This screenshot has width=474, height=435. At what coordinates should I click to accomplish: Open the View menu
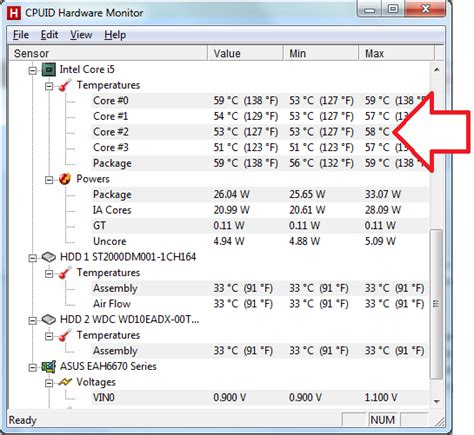(x=81, y=35)
